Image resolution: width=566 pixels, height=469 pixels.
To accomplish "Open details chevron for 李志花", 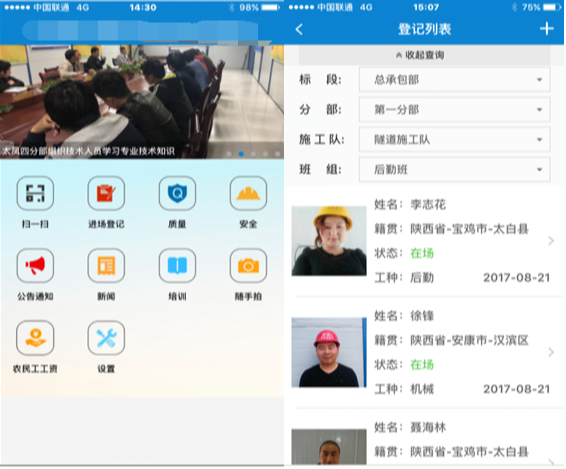I will click(x=551, y=241).
